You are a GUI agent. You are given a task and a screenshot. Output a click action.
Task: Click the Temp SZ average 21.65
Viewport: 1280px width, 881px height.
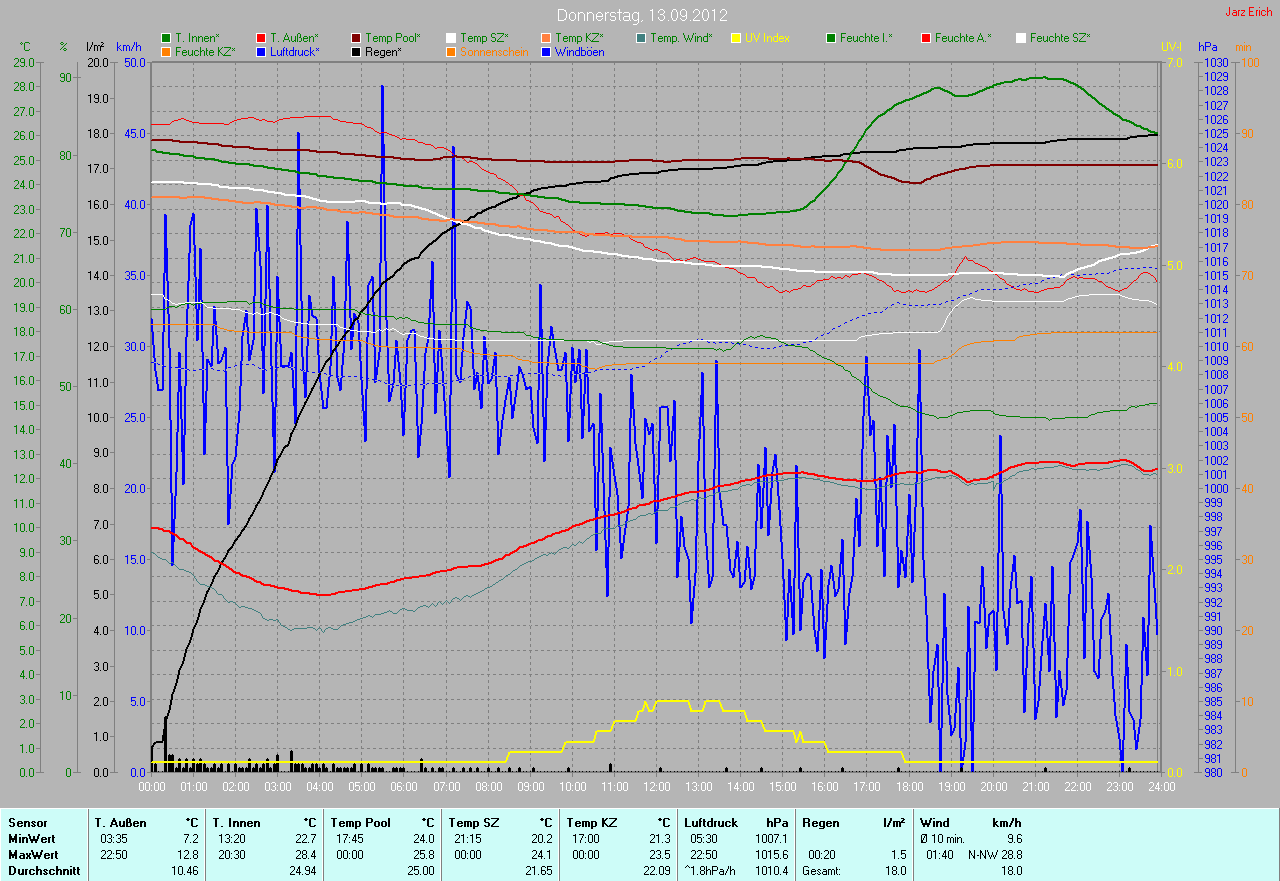[x=539, y=871]
